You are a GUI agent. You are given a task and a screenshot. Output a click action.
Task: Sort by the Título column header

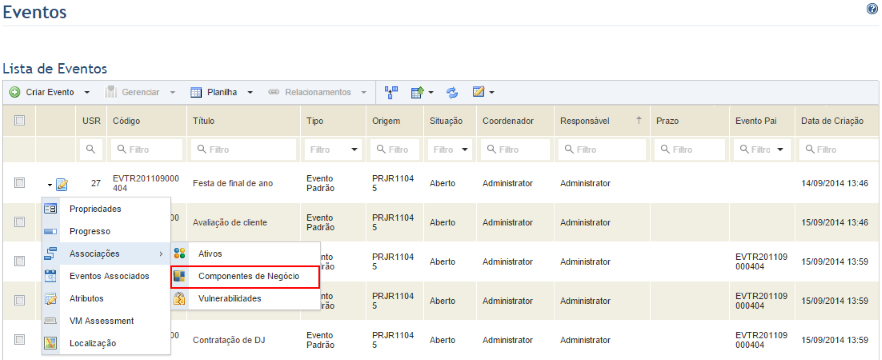(204, 121)
